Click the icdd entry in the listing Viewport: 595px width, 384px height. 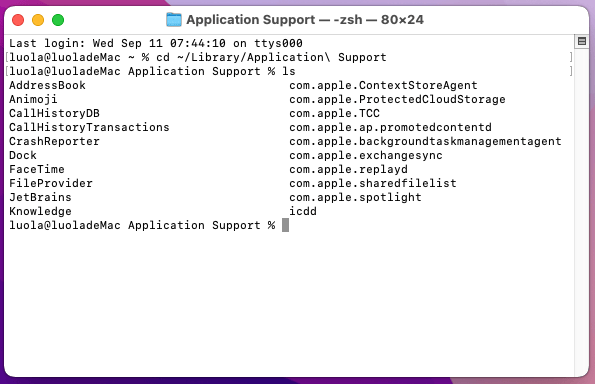pyautogui.click(x=303, y=211)
